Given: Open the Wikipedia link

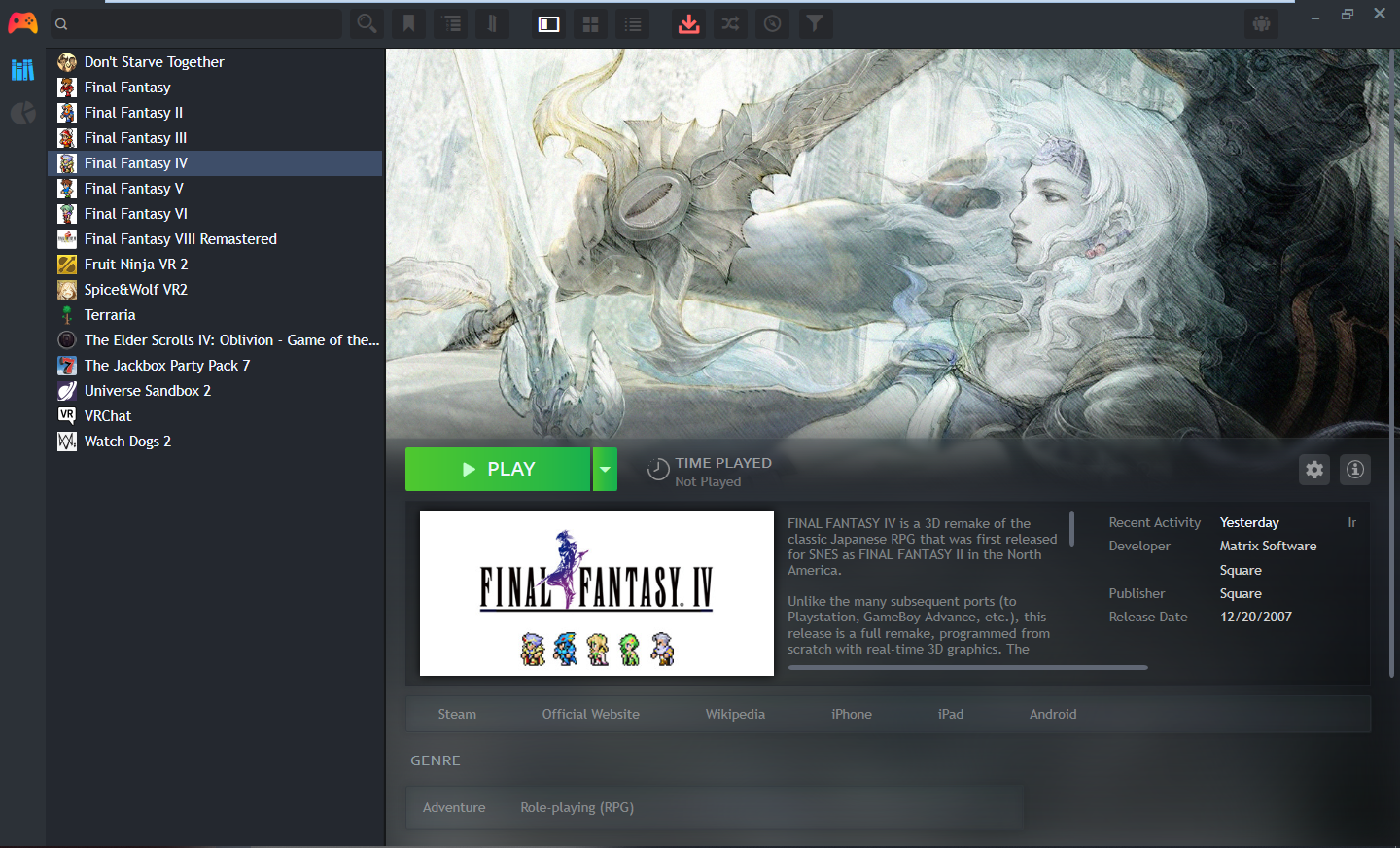Looking at the screenshot, I should [x=735, y=715].
